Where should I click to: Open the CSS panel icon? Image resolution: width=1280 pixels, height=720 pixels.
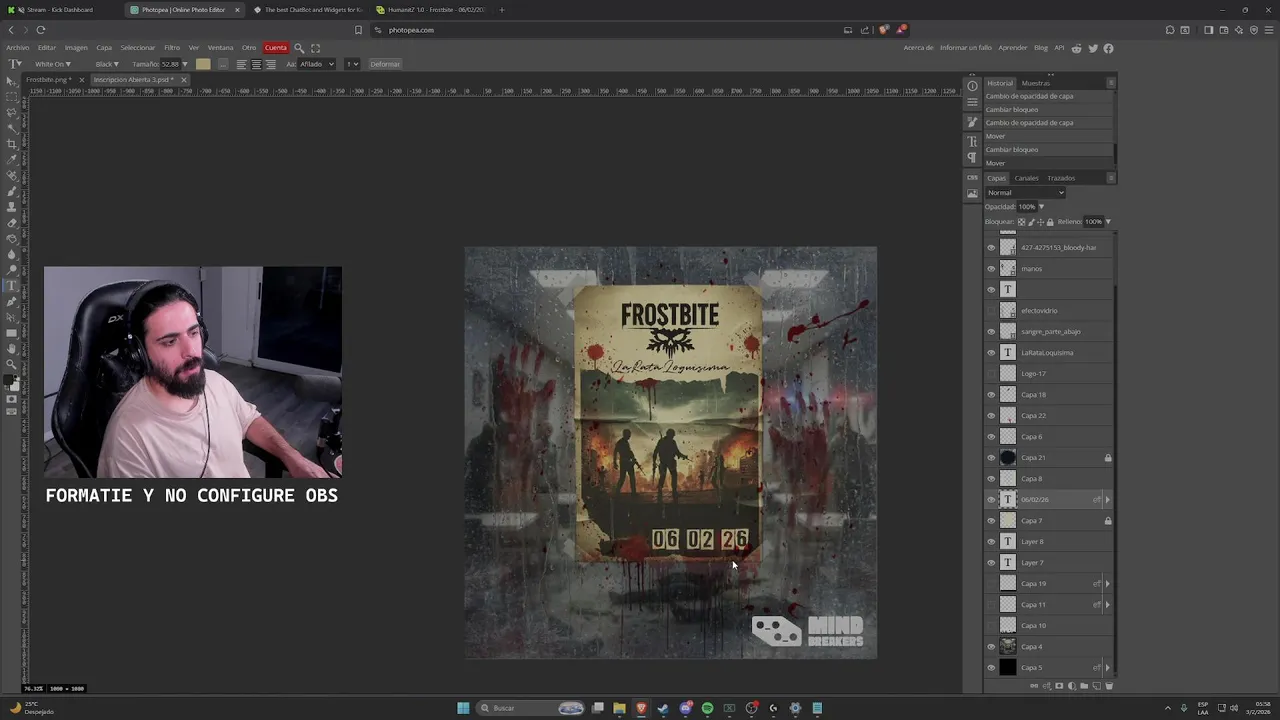(972, 177)
